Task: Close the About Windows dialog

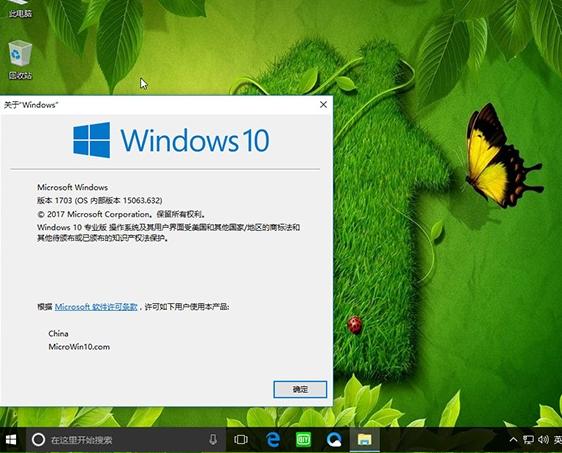Action: click(323, 104)
